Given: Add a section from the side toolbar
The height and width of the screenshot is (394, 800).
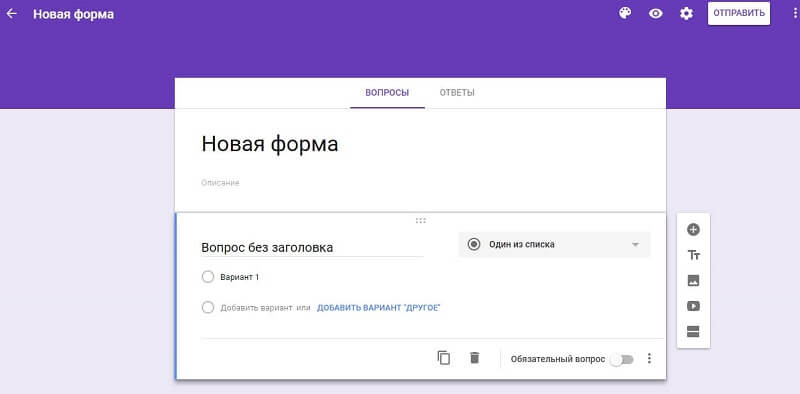Looking at the screenshot, I should (693, 332).
